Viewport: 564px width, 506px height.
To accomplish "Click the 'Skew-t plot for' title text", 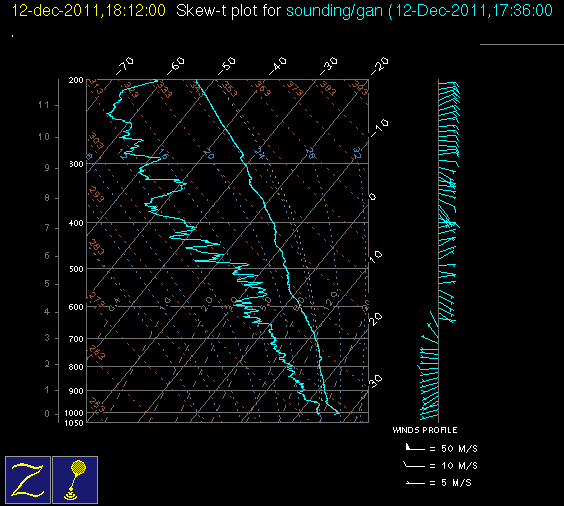I will point(228,11).
